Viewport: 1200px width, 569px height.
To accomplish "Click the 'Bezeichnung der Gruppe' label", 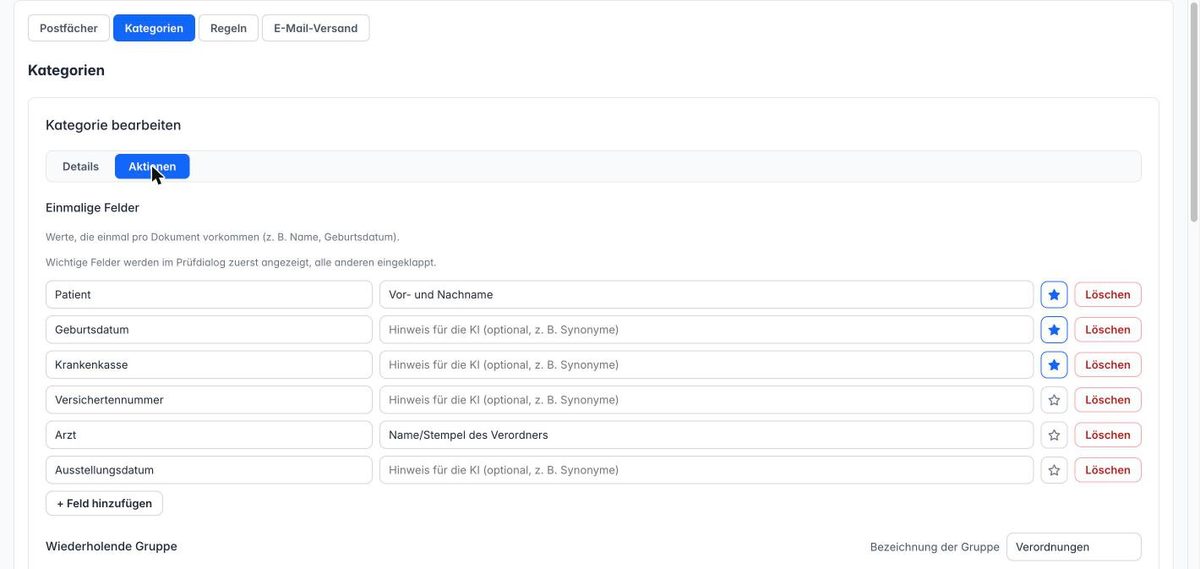I will click(x=935, y=547).
